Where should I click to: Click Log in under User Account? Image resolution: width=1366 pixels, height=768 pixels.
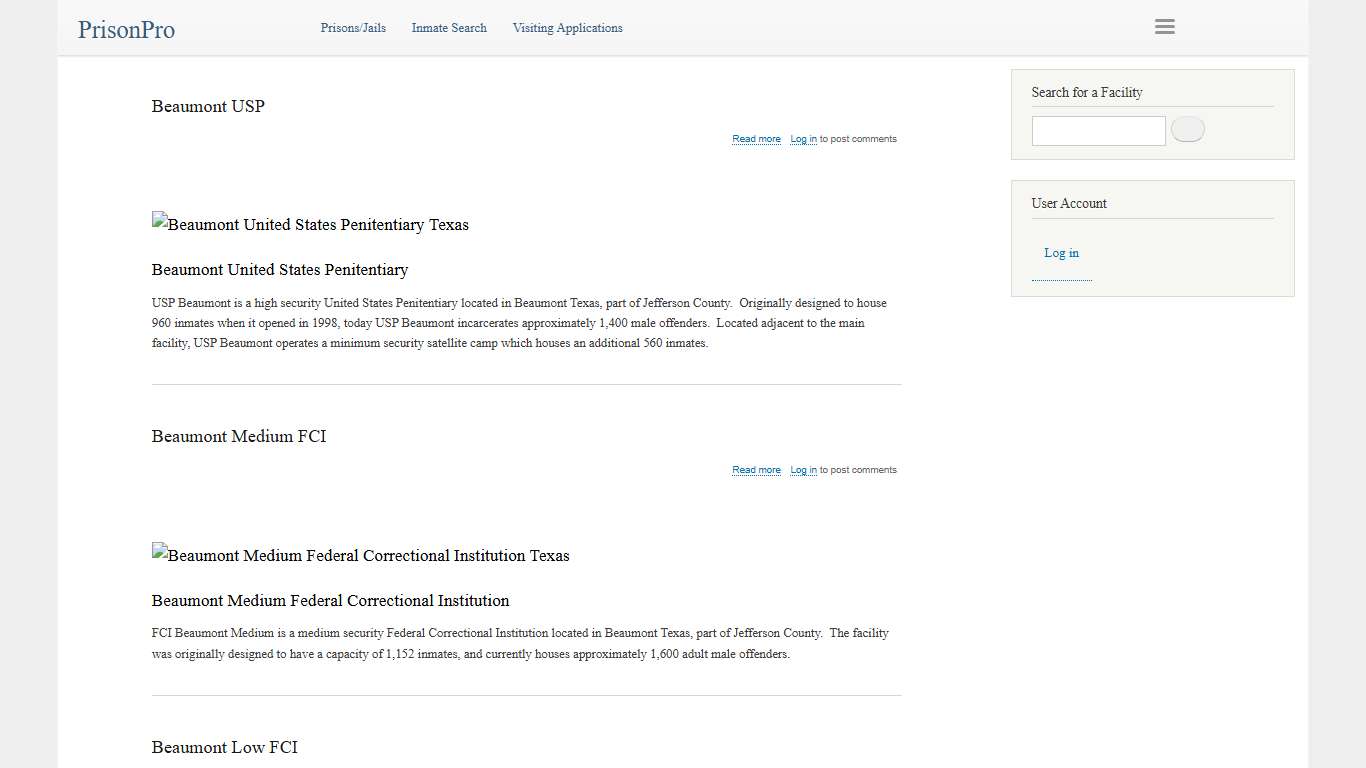point(1061,253)
